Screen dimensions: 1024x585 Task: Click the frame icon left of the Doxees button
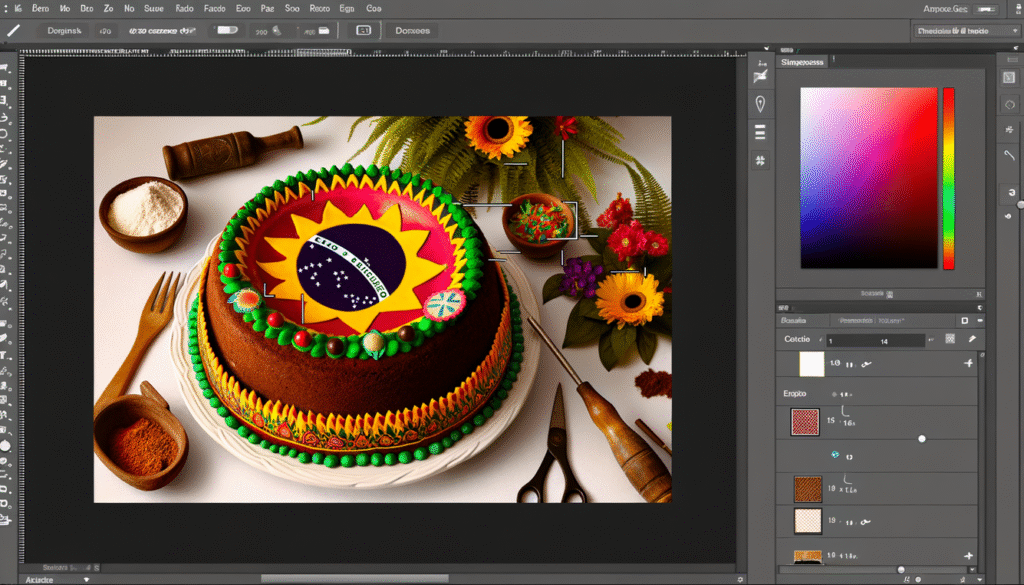click(x=364, y=31)
